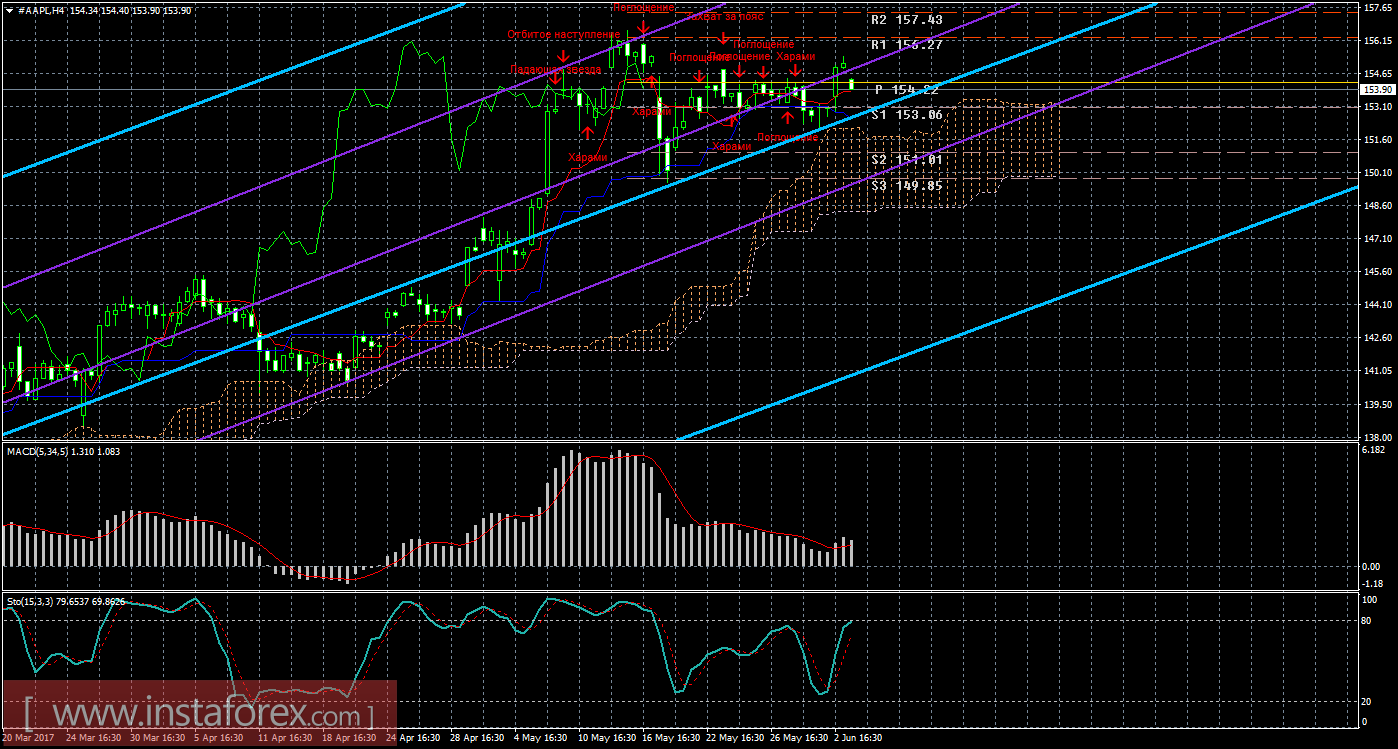Click the 141.05 price axis value
Screen dimensions: 1398x749
click(1377, 371)
